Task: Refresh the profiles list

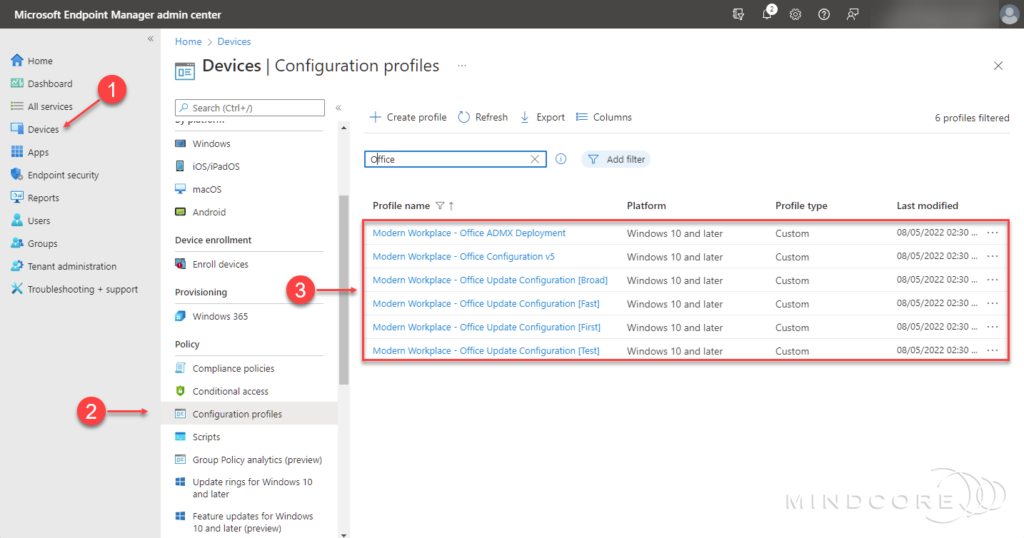Action: click(x=483, y=118)
